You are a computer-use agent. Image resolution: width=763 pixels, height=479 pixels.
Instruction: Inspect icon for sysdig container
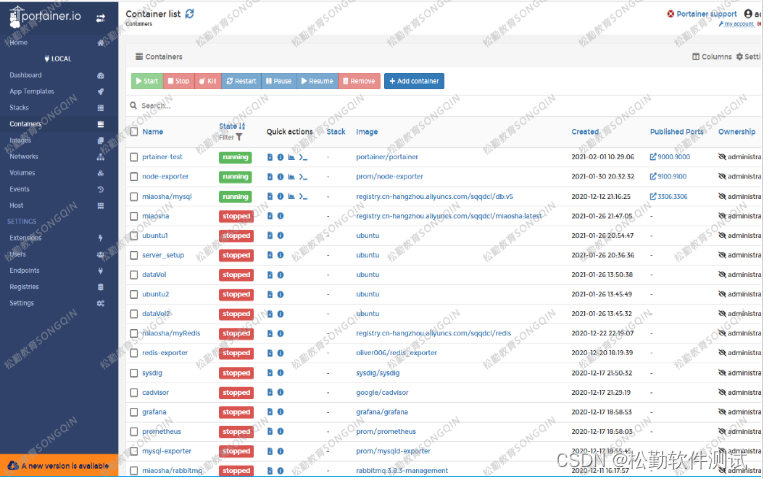pos(280,373)
